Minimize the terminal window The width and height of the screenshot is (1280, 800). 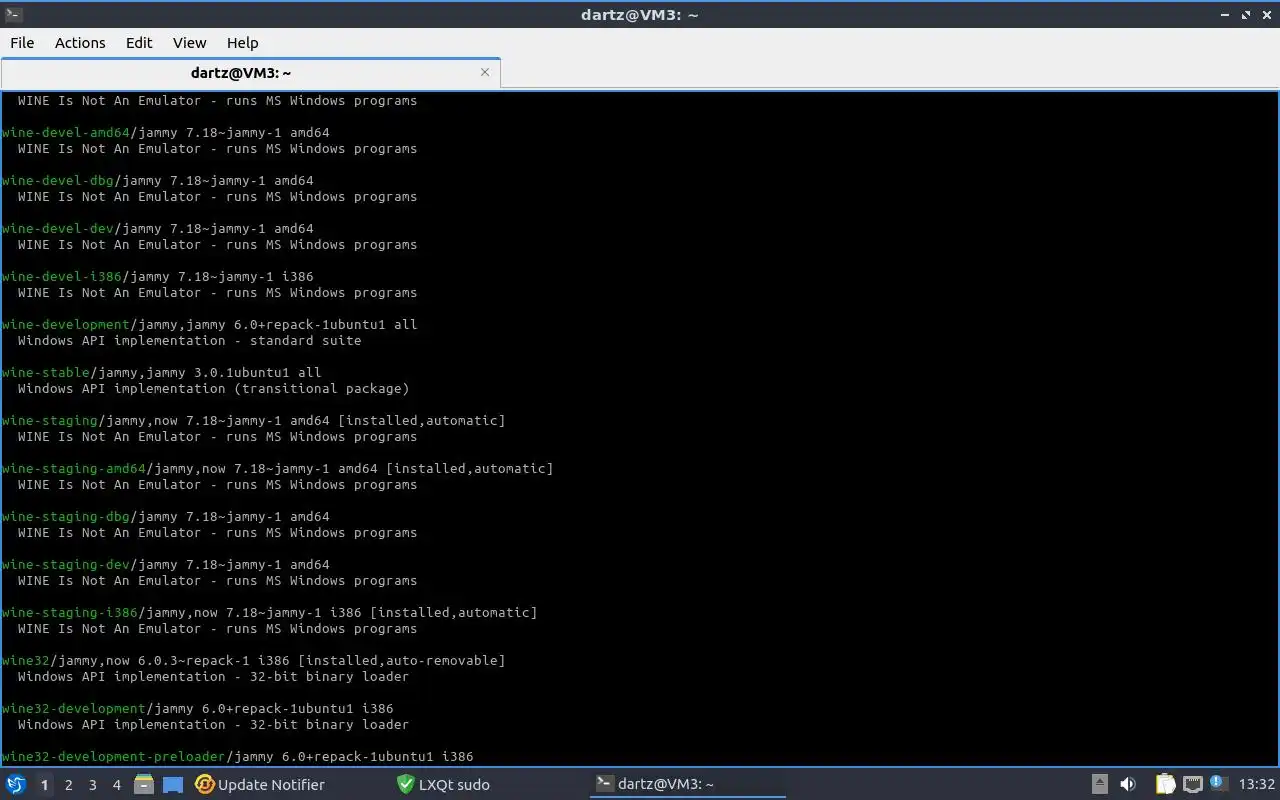(x=1225, y=15)
